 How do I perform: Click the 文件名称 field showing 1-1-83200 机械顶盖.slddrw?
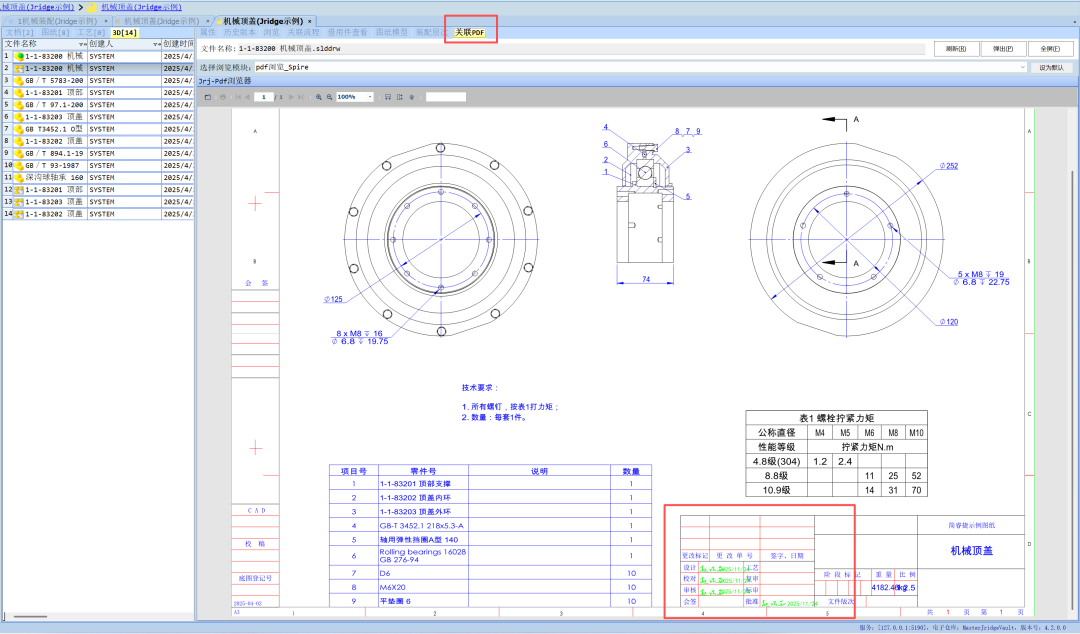[581, 49]
